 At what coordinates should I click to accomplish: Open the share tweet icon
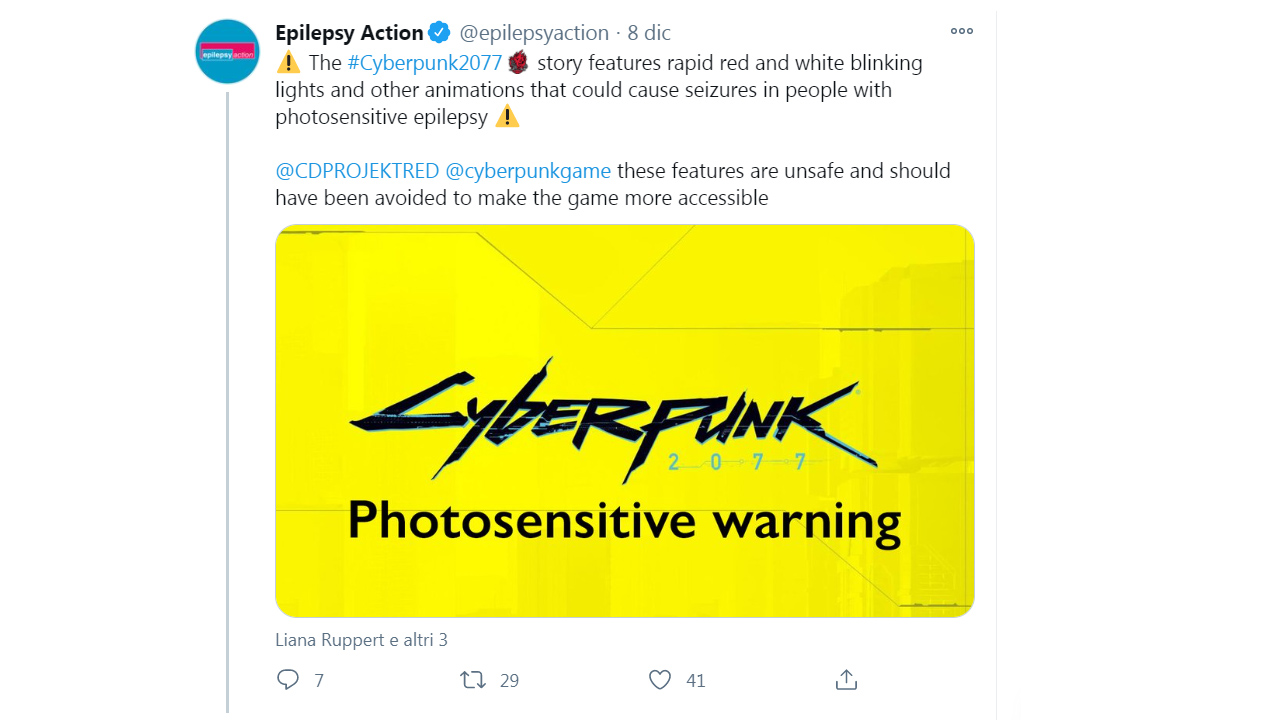(x=846, y=680)
